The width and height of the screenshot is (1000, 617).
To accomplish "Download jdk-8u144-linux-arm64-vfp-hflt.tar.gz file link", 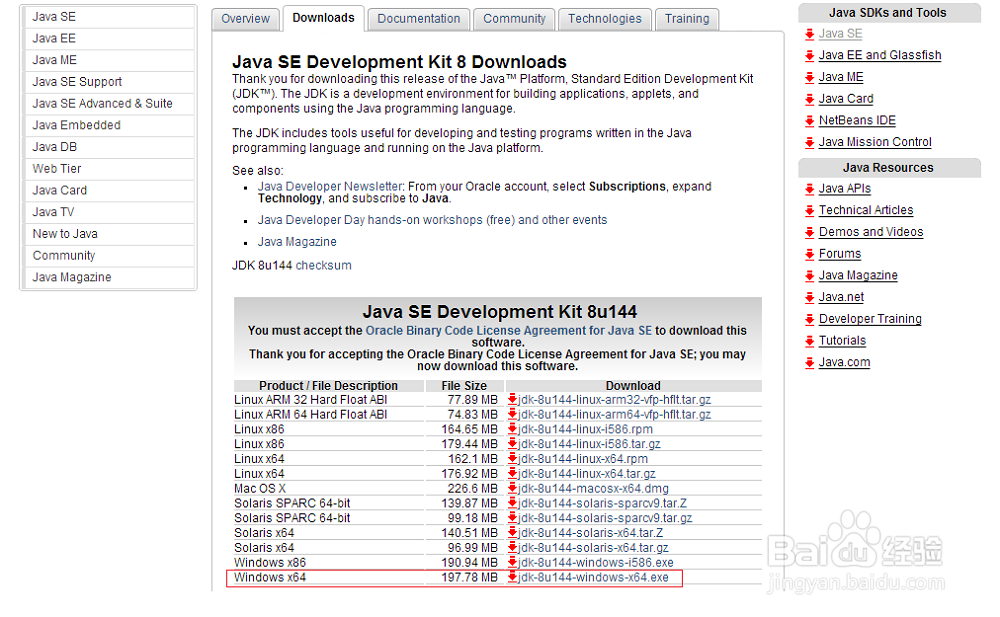I will point(614,414).
